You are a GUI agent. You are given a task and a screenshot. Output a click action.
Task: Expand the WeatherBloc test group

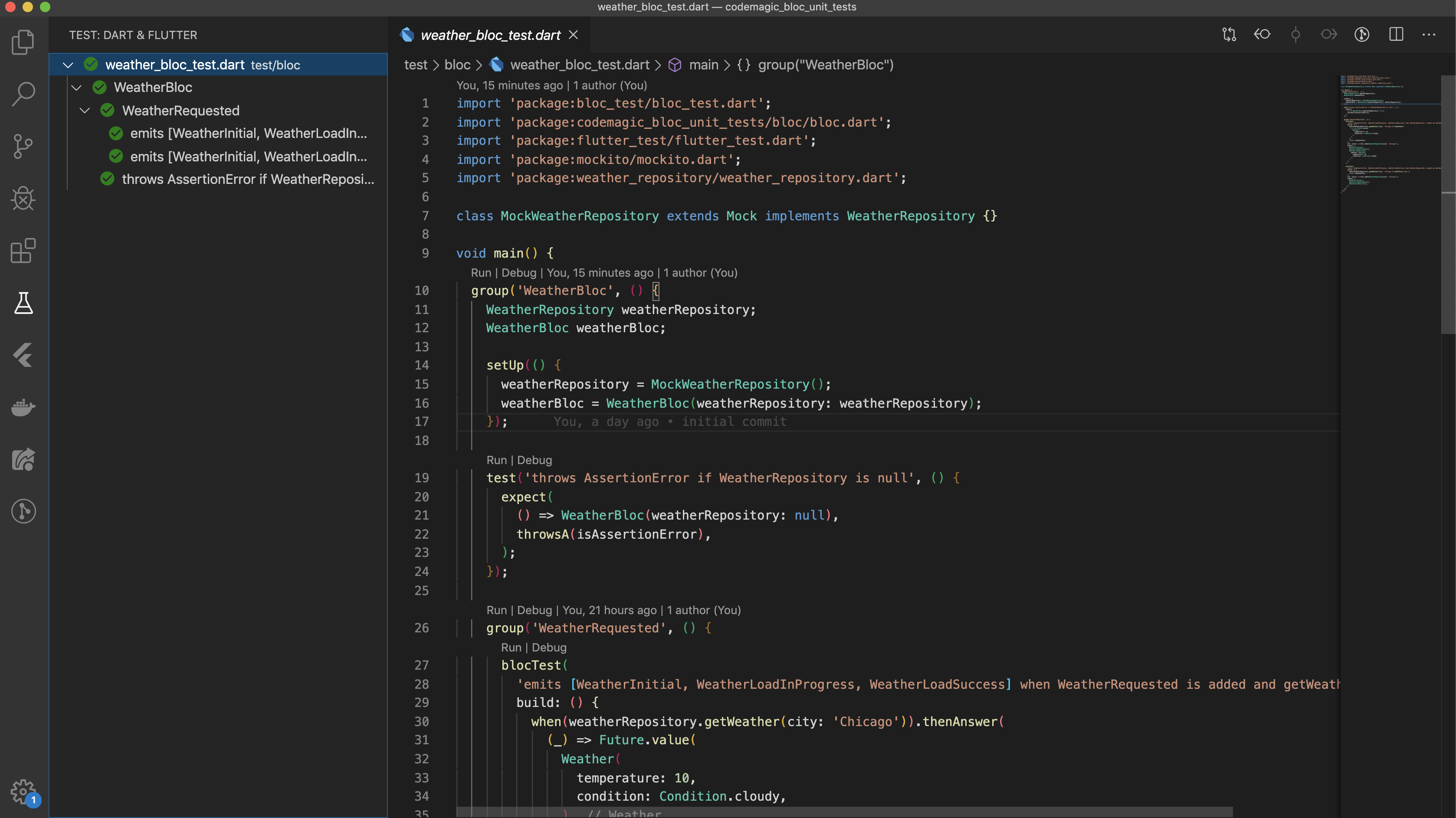tap(77, 87)
